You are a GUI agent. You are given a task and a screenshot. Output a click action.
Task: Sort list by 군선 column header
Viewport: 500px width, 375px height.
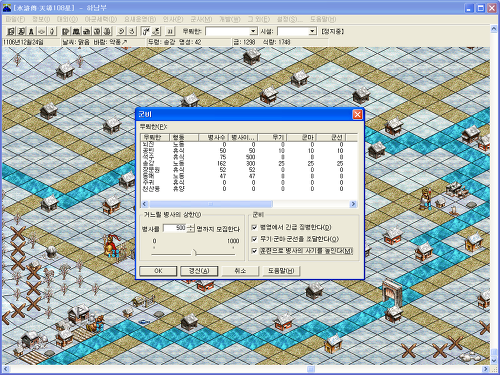(331, 137)
